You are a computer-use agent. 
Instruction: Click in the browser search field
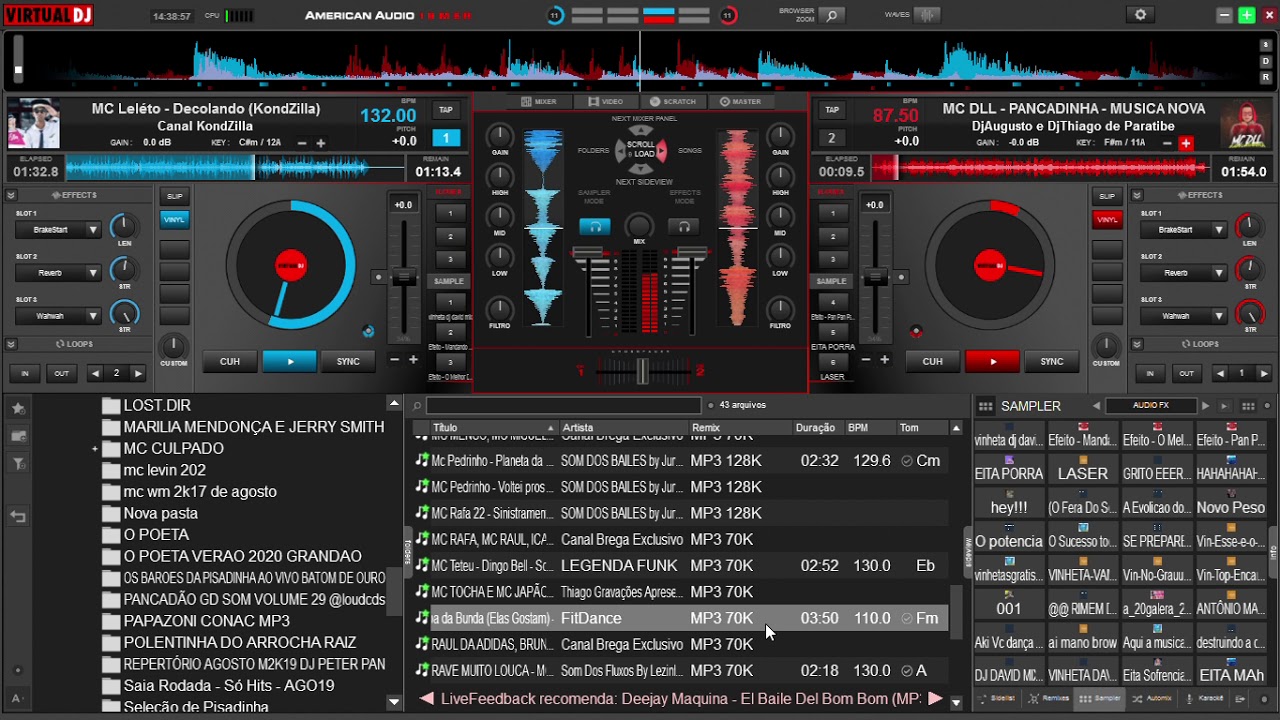(564, 405)
